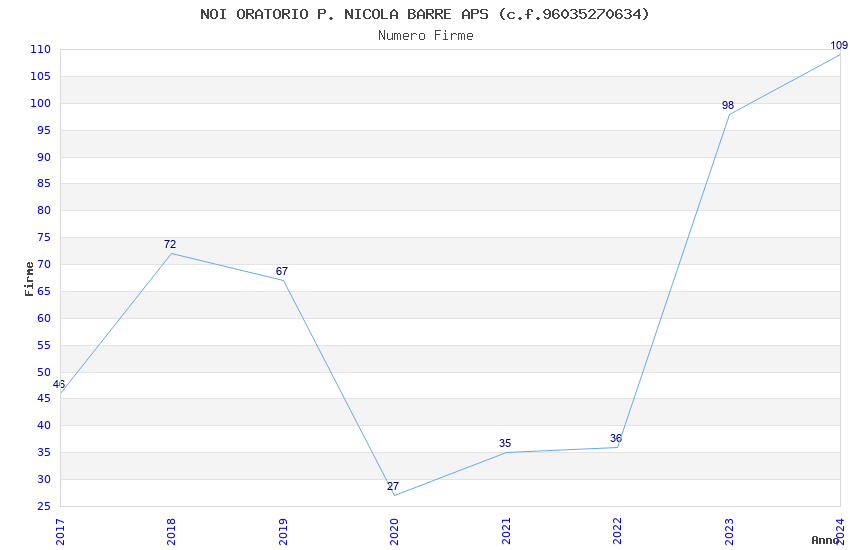Image resolution: width=850 pixels, height=550 pixels.
Task: Click the y-axis tick value 45
Action: point(44,398)
